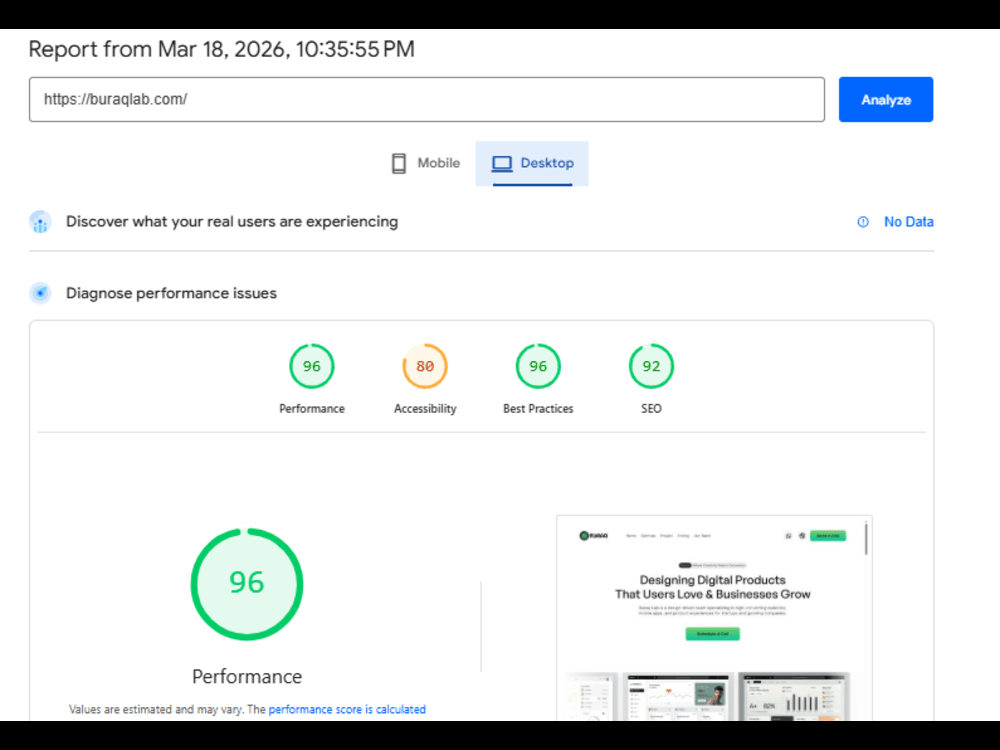Click the diagnose performance issues icon
Viewport: 1000px width, 750px height.
(40, 293)
